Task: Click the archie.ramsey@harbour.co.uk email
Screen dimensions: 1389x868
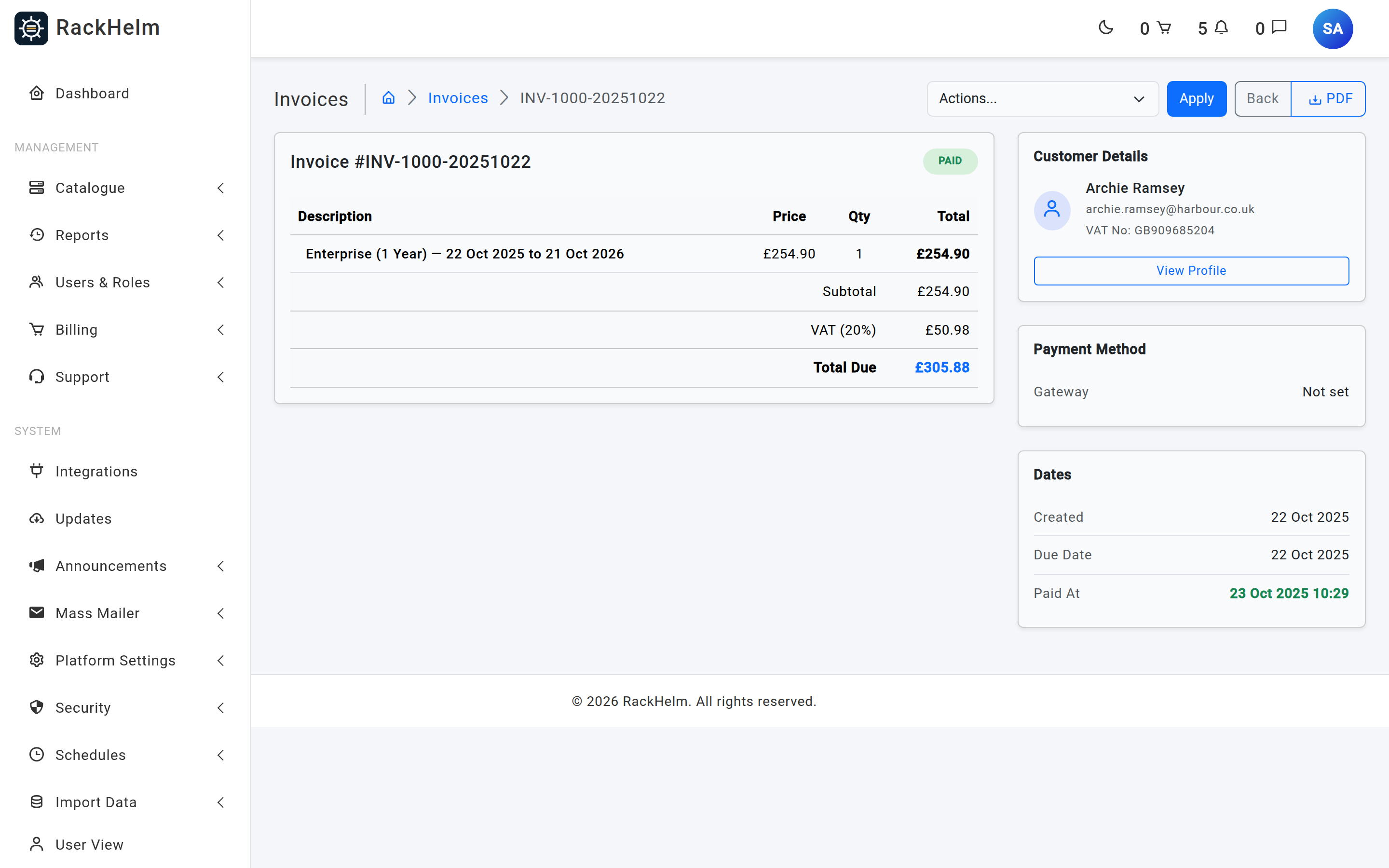Action: click(1170, 209)
